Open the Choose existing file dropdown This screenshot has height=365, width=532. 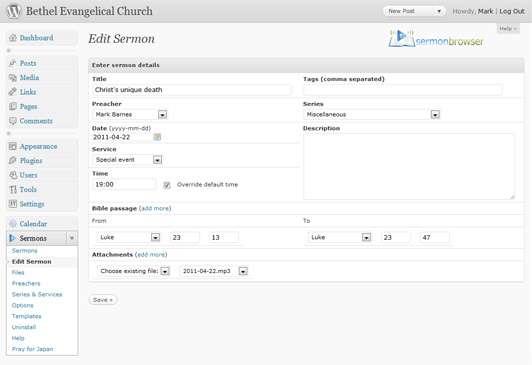(133, 271)
